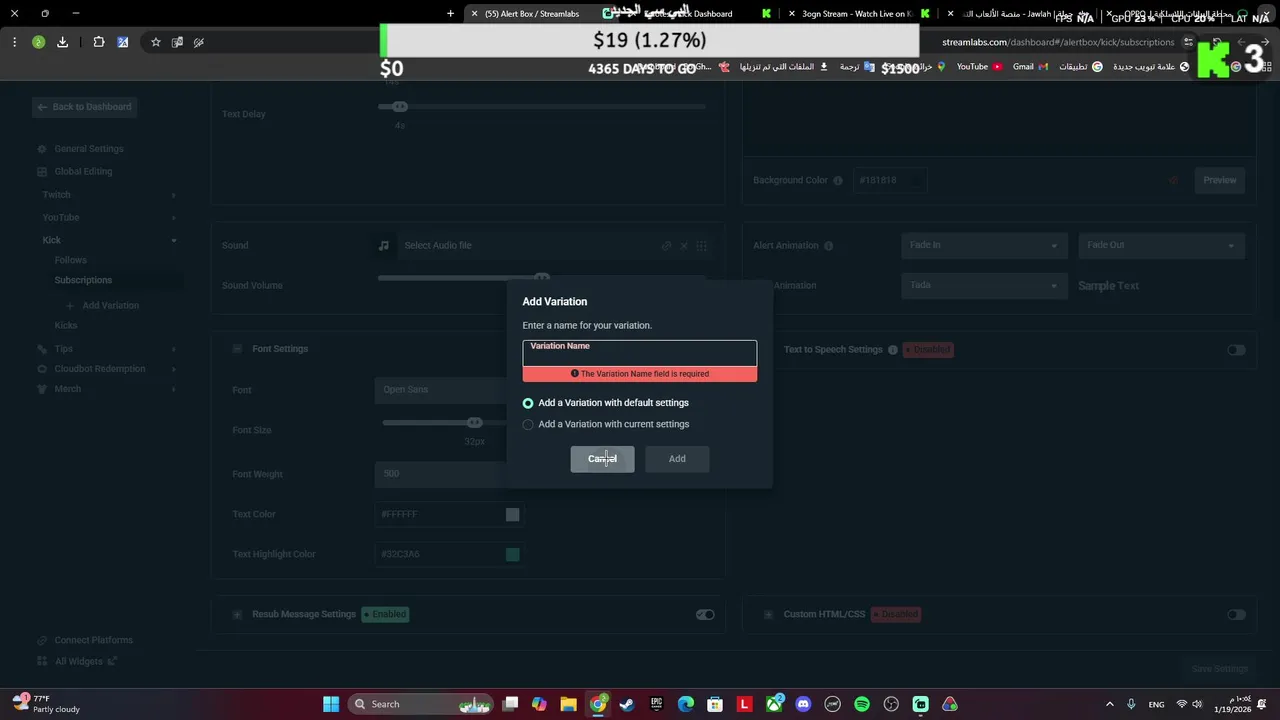1280x720 pixels.
Task: Toggle the Text to Speech Settings switch
Action: pyautogui.click(x=1237, y=350)
